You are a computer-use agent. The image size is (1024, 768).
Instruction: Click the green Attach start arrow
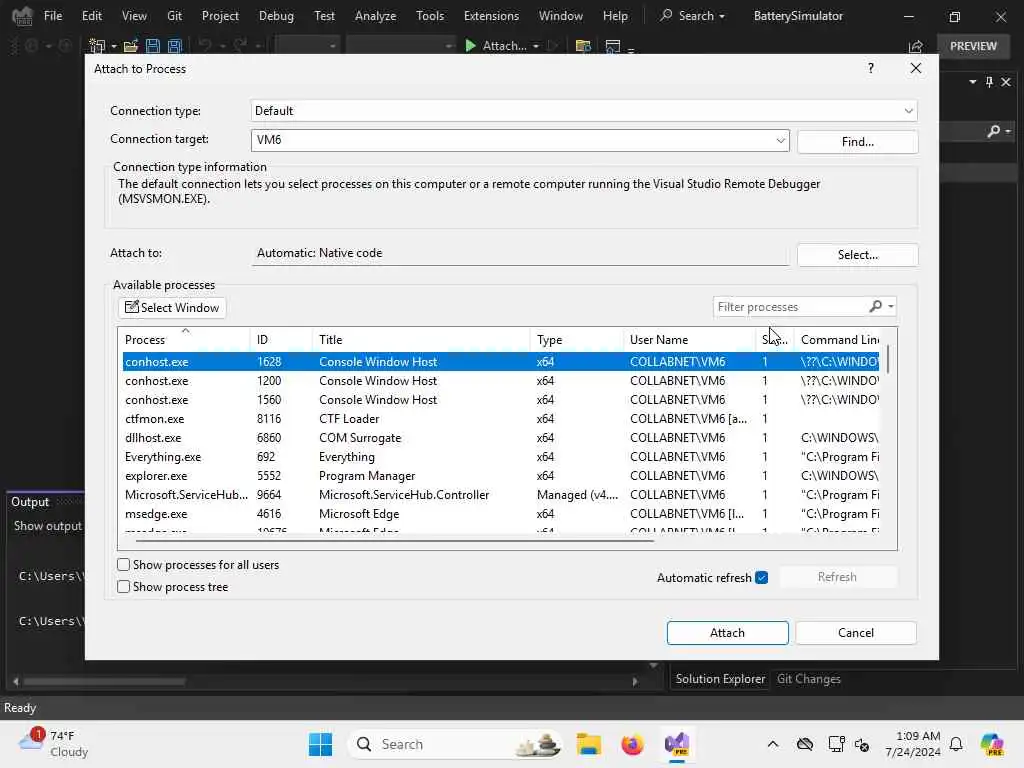pyautogui.click(x=470, y=46)
